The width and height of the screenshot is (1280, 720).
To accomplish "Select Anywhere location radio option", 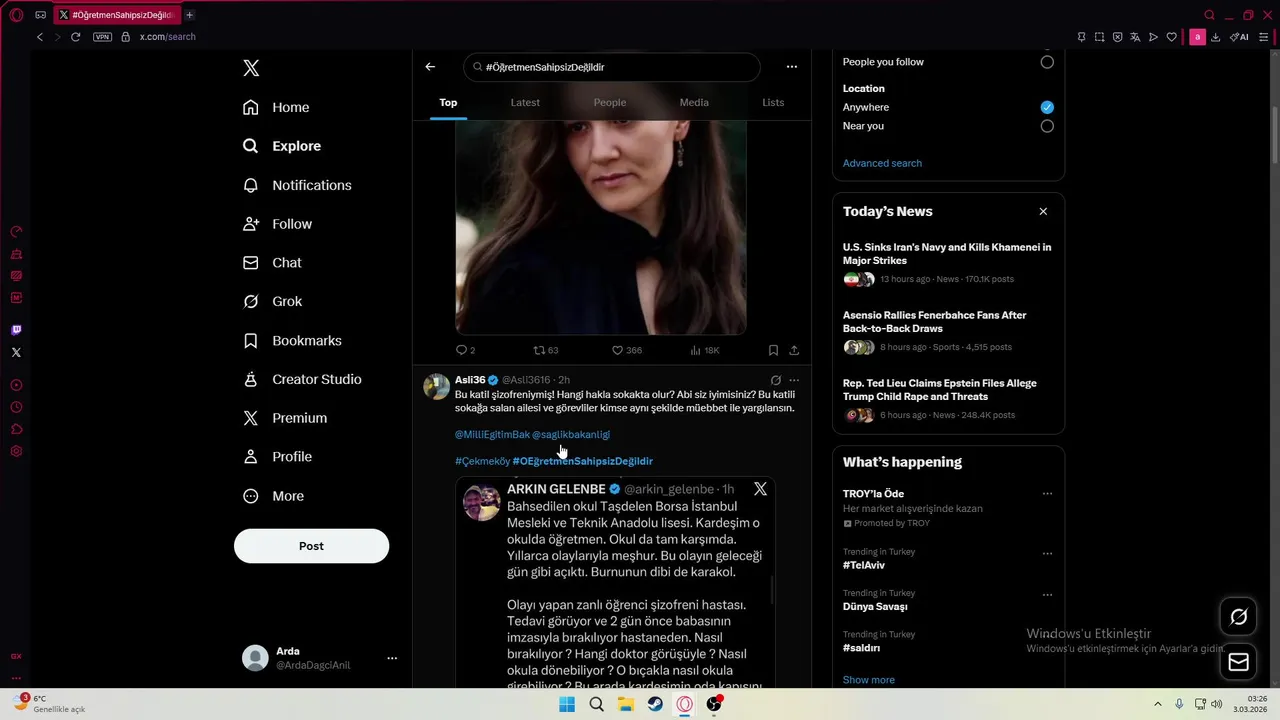I will pos(1047,107).
